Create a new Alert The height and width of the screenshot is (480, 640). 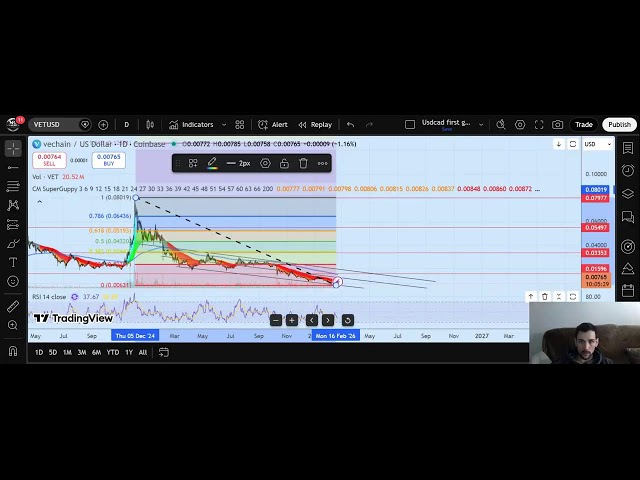(x=273, y=125)
